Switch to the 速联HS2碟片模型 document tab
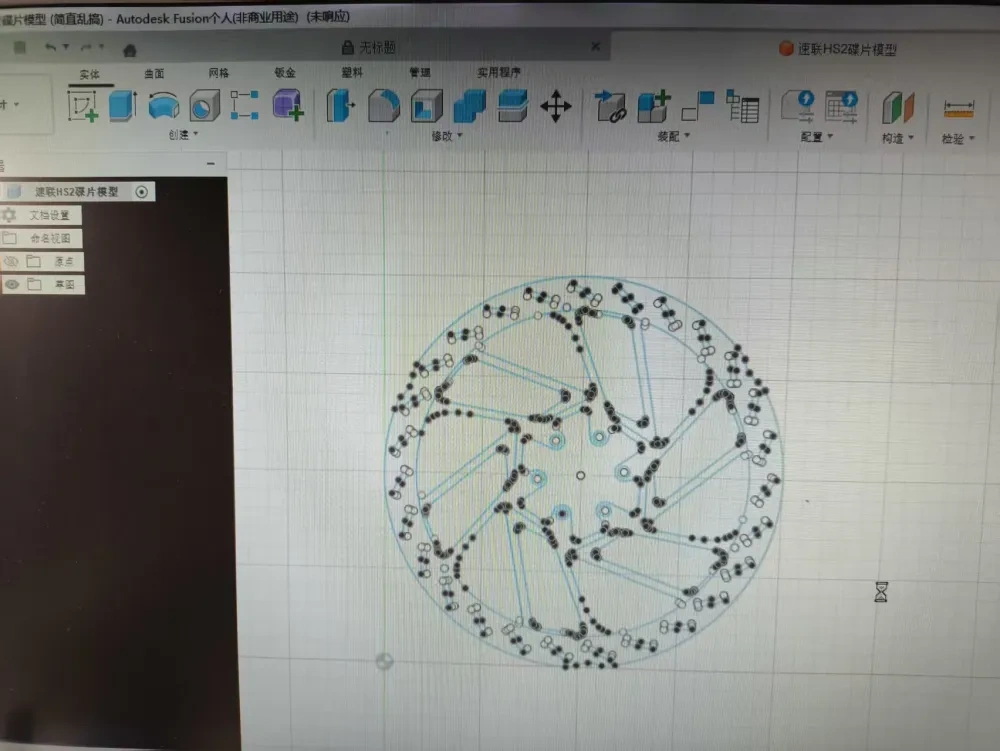The width and height of the screenshot is (1000, 751). coord(839,49)
